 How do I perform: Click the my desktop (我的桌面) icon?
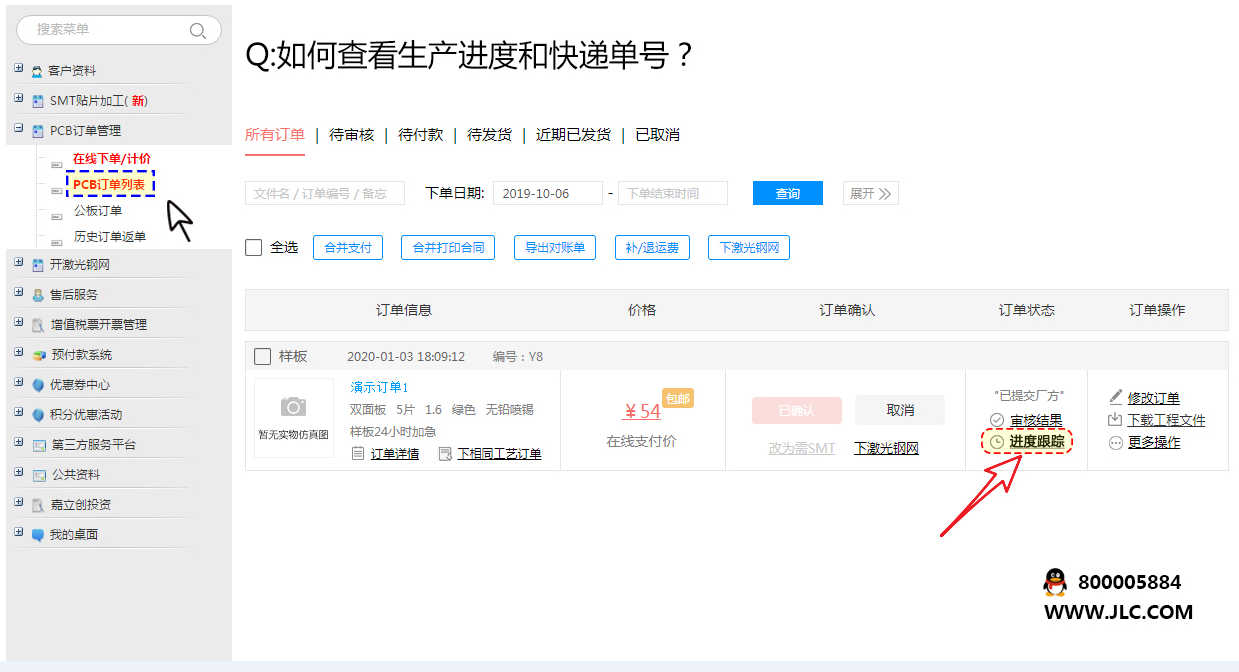38,535
